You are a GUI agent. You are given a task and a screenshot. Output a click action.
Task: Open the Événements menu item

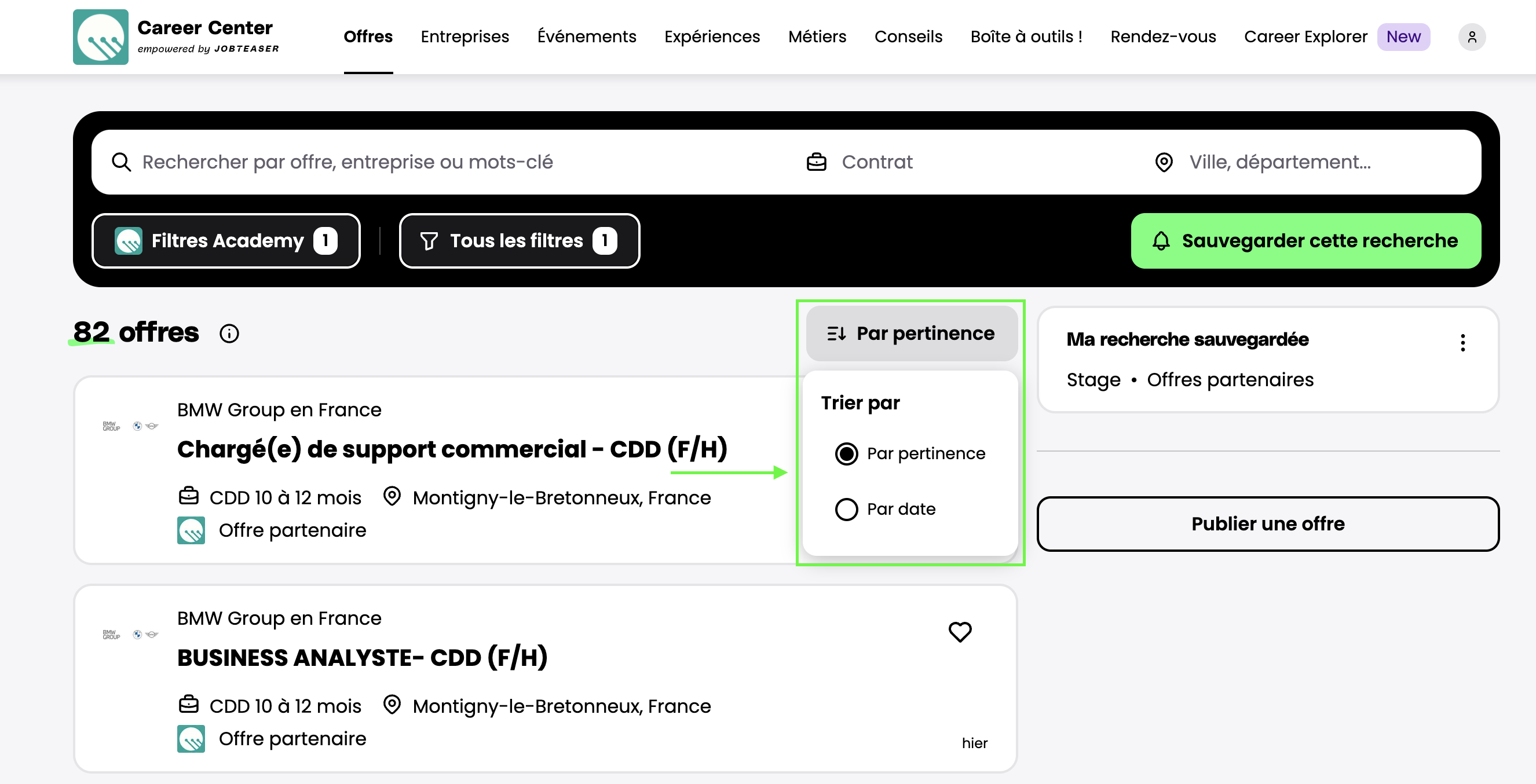(586, 37)
